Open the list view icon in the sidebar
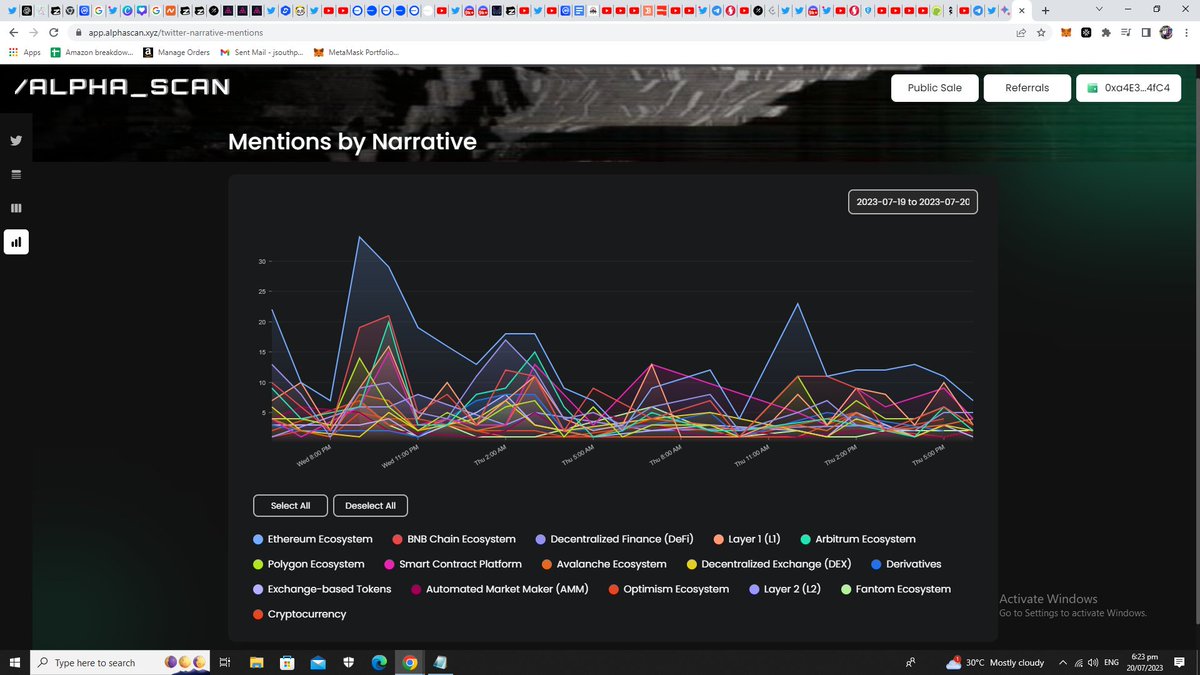 (15, 174)
